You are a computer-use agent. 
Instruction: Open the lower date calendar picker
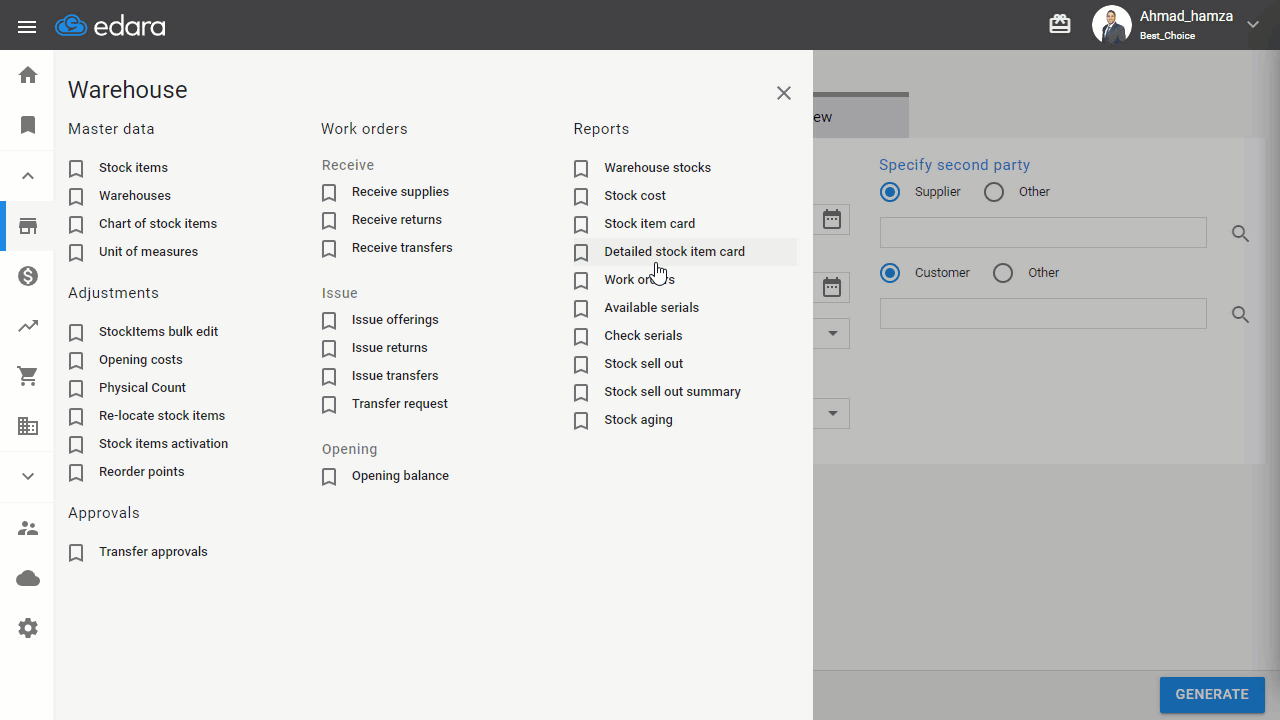[832, 287]
